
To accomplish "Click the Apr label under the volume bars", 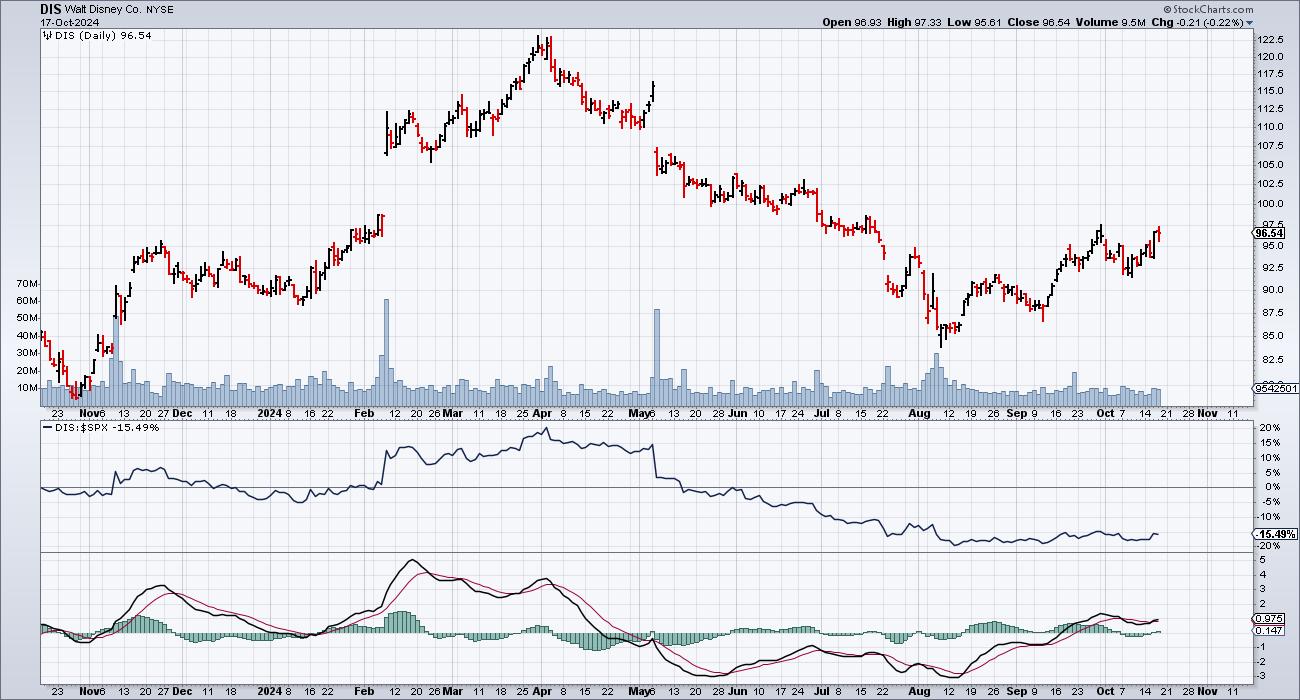I will tap(541, 412).
